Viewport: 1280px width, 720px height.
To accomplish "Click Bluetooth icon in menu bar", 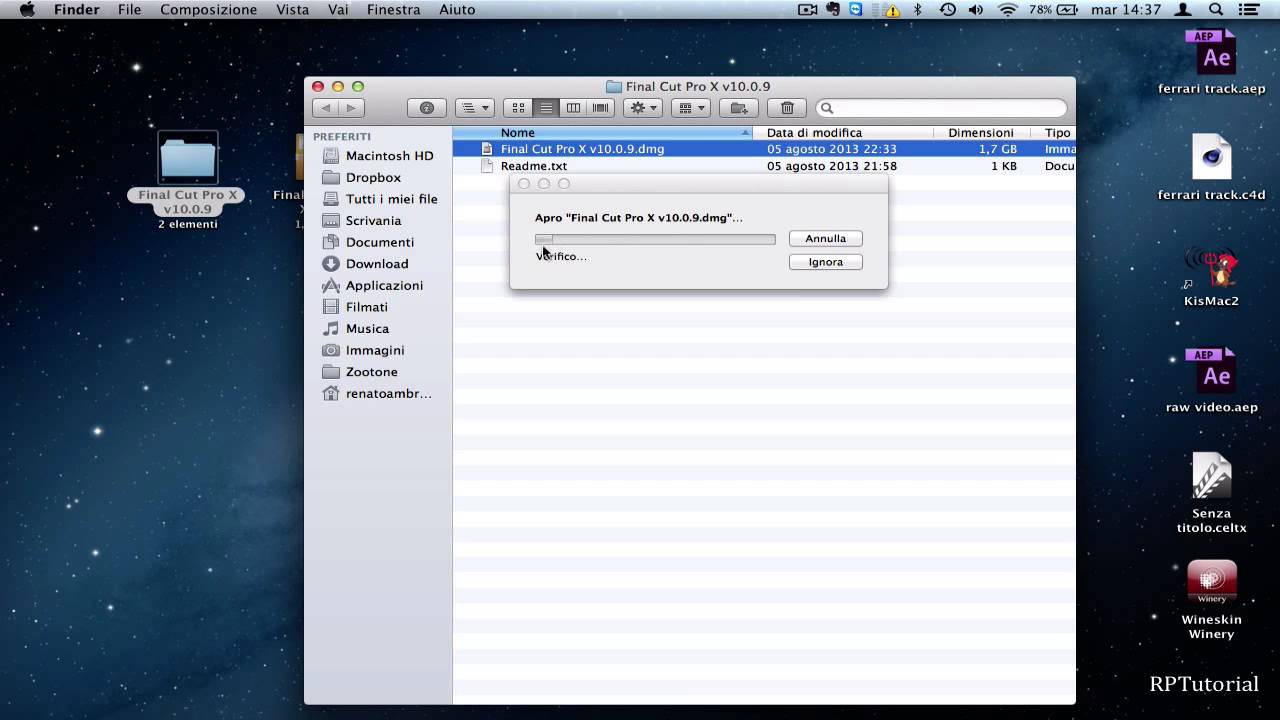I will click(917, 10).
